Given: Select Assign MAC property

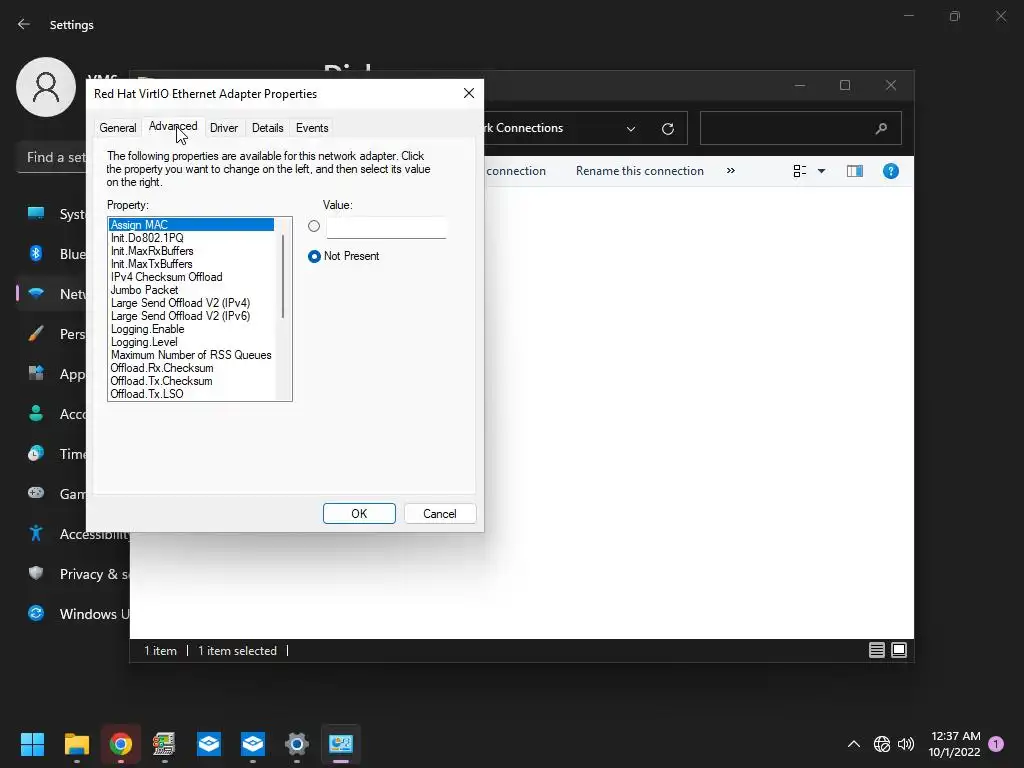Looking at the screenshot, I should pos(191,225).
